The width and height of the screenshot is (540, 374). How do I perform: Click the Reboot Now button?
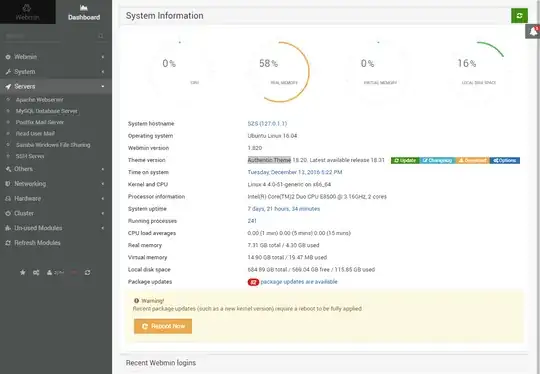163,326
